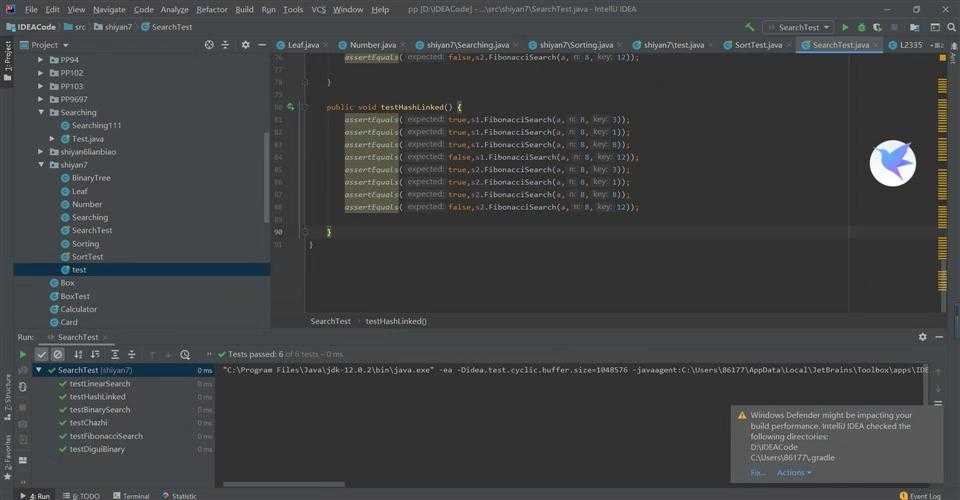
Task: Collapse all test results
Action: coord(132,354)
